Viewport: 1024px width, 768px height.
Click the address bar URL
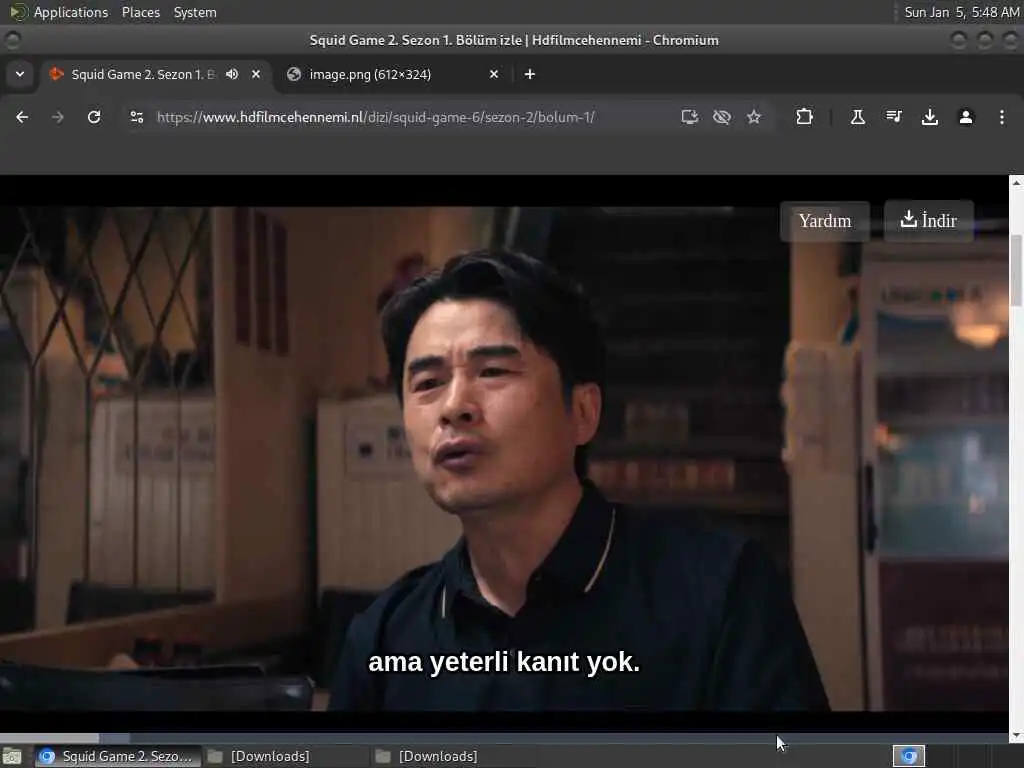point(376,118)
